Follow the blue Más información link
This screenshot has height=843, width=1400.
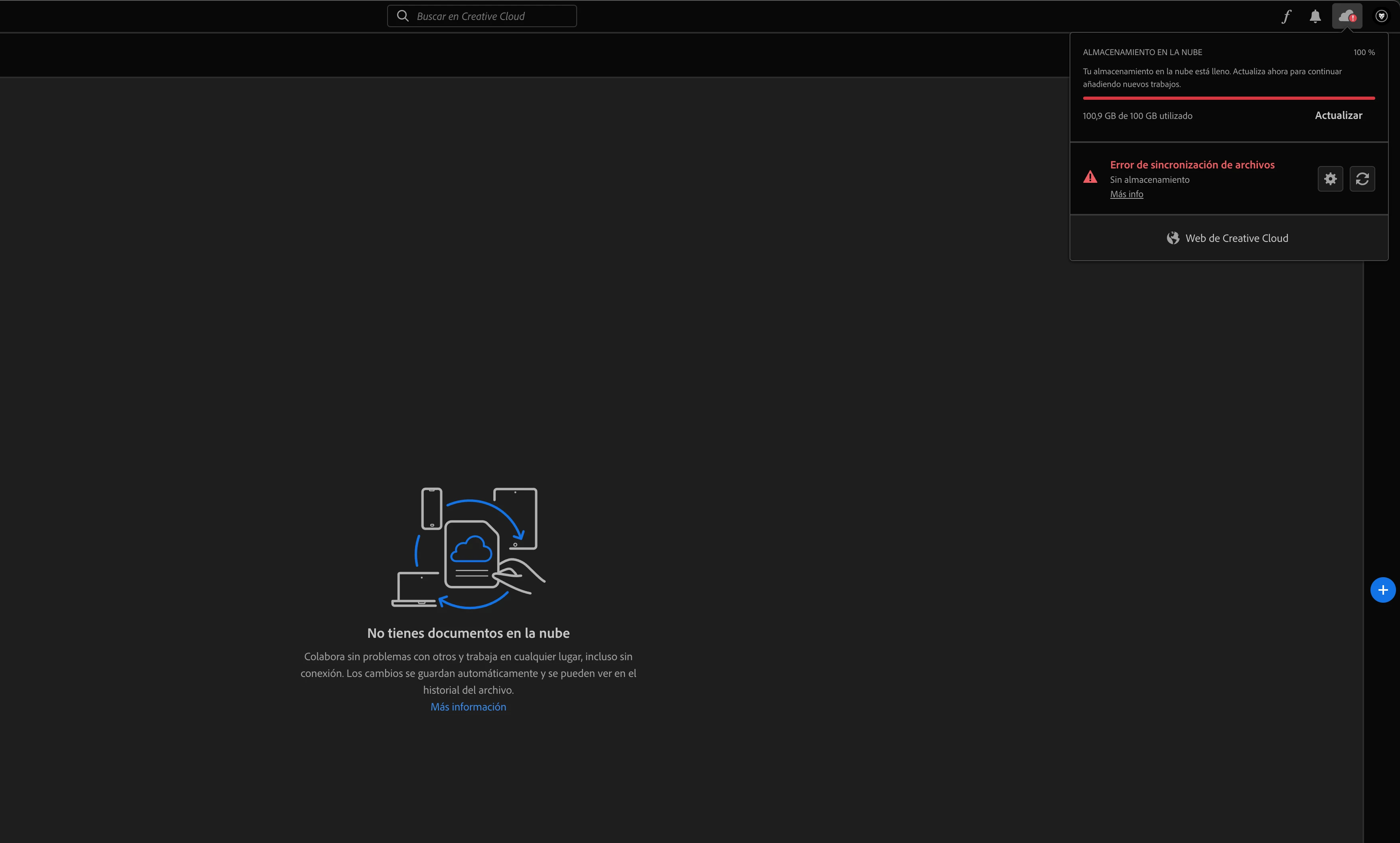point(468,706)
